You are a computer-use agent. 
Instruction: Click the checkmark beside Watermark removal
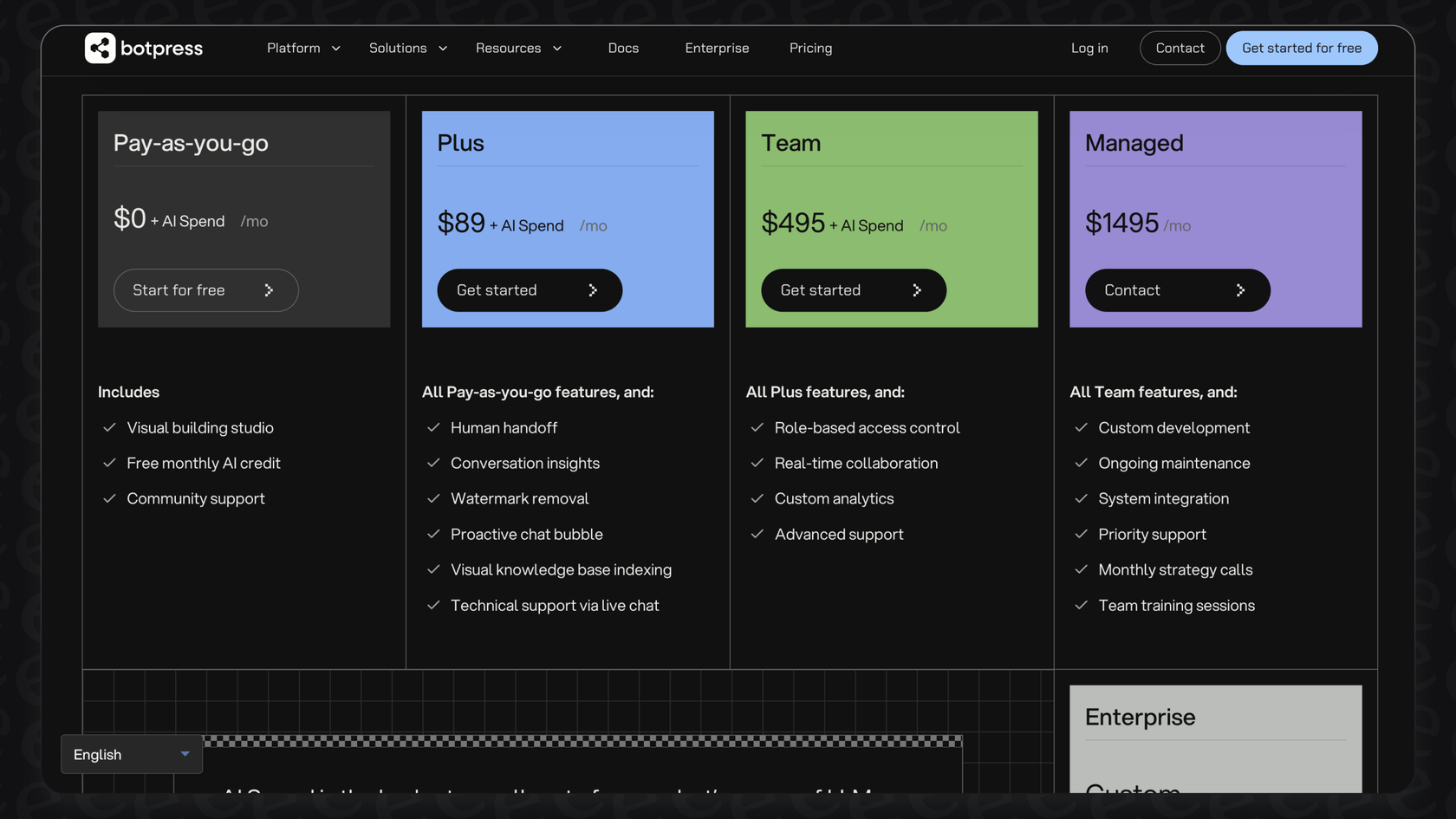(x=433, y=498)
